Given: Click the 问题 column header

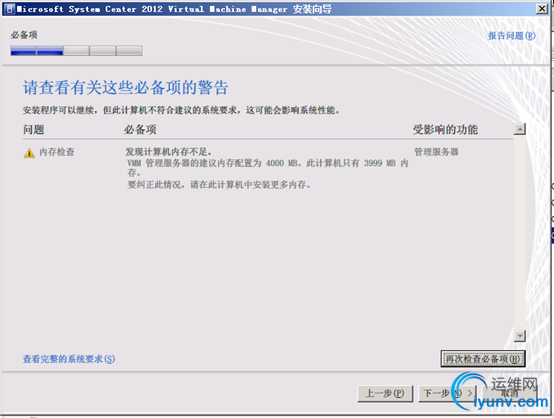Looking at the screenshot, I should pyautogui.click(x=34, y=130).
